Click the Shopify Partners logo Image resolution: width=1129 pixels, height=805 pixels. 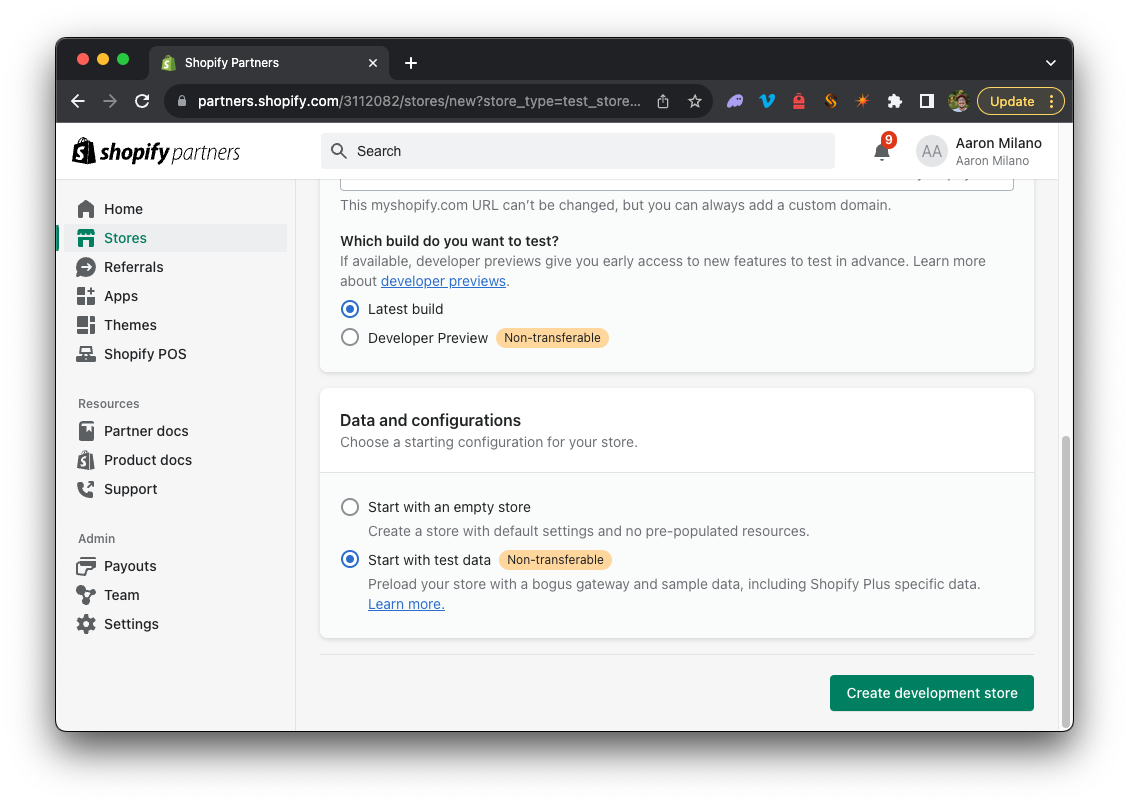(156, 151)
